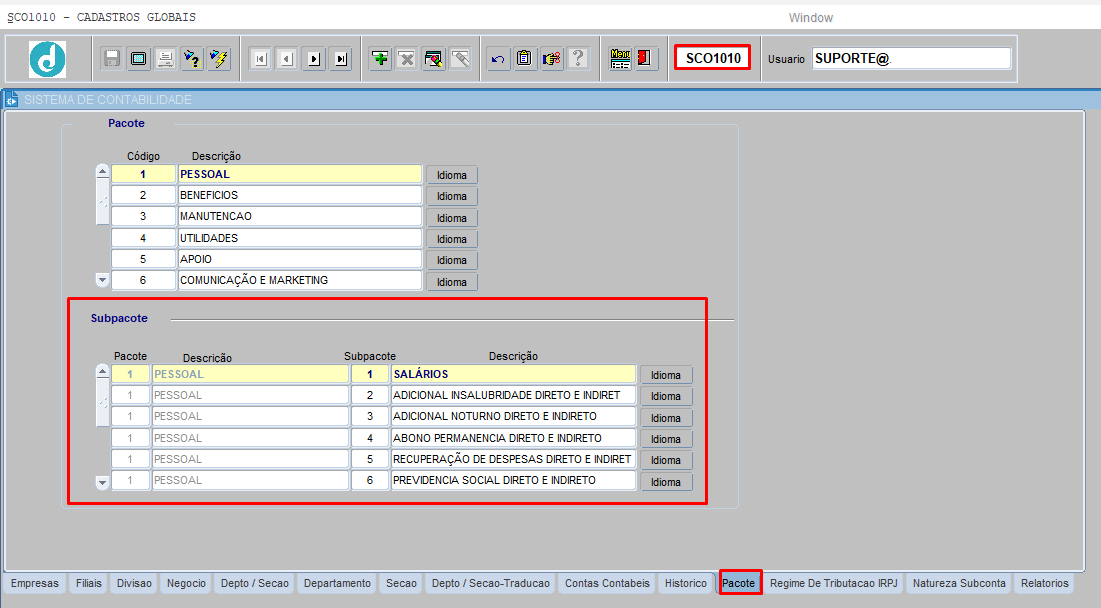Click the green plus Insert Record icon
The height and width of the screenshot is (608, 1101).
click(380, 58)
